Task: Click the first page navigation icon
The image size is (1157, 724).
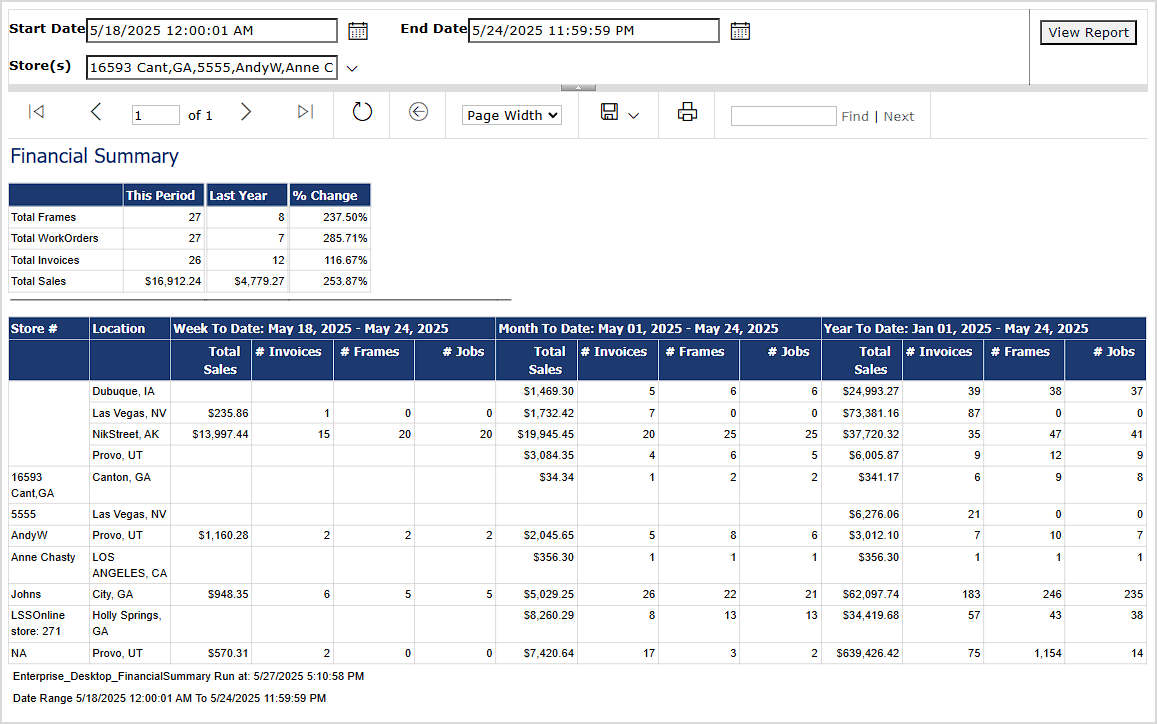Action: tap(36, 112)
